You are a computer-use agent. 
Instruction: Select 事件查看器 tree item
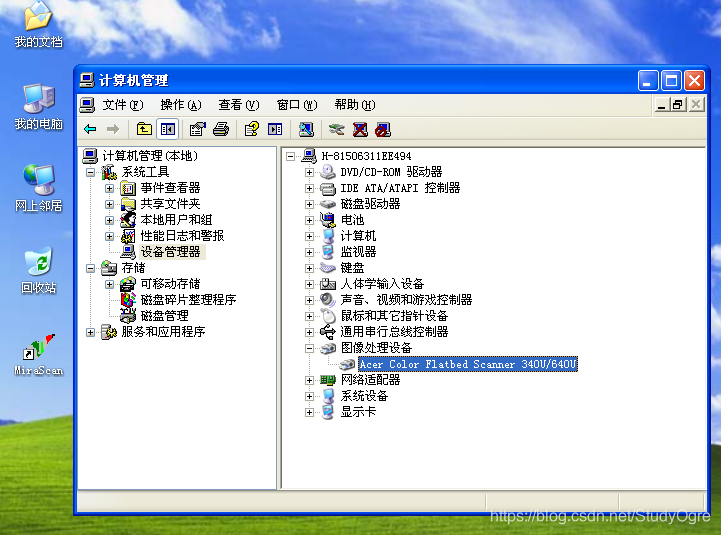171,188
